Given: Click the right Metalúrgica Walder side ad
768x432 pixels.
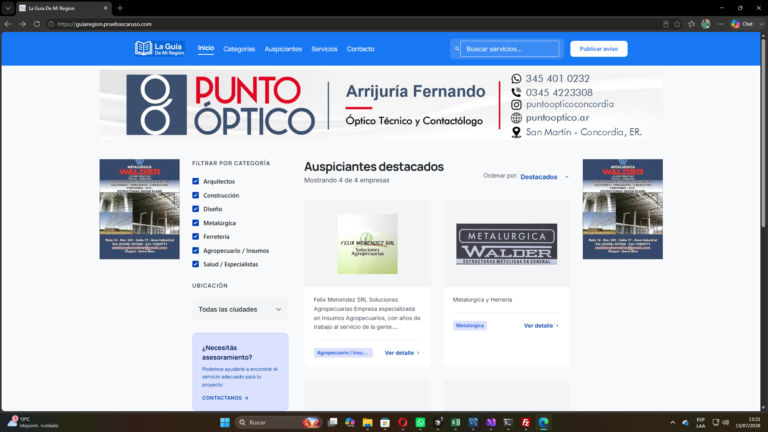Looking at the screenshot, I should point(623,209).
